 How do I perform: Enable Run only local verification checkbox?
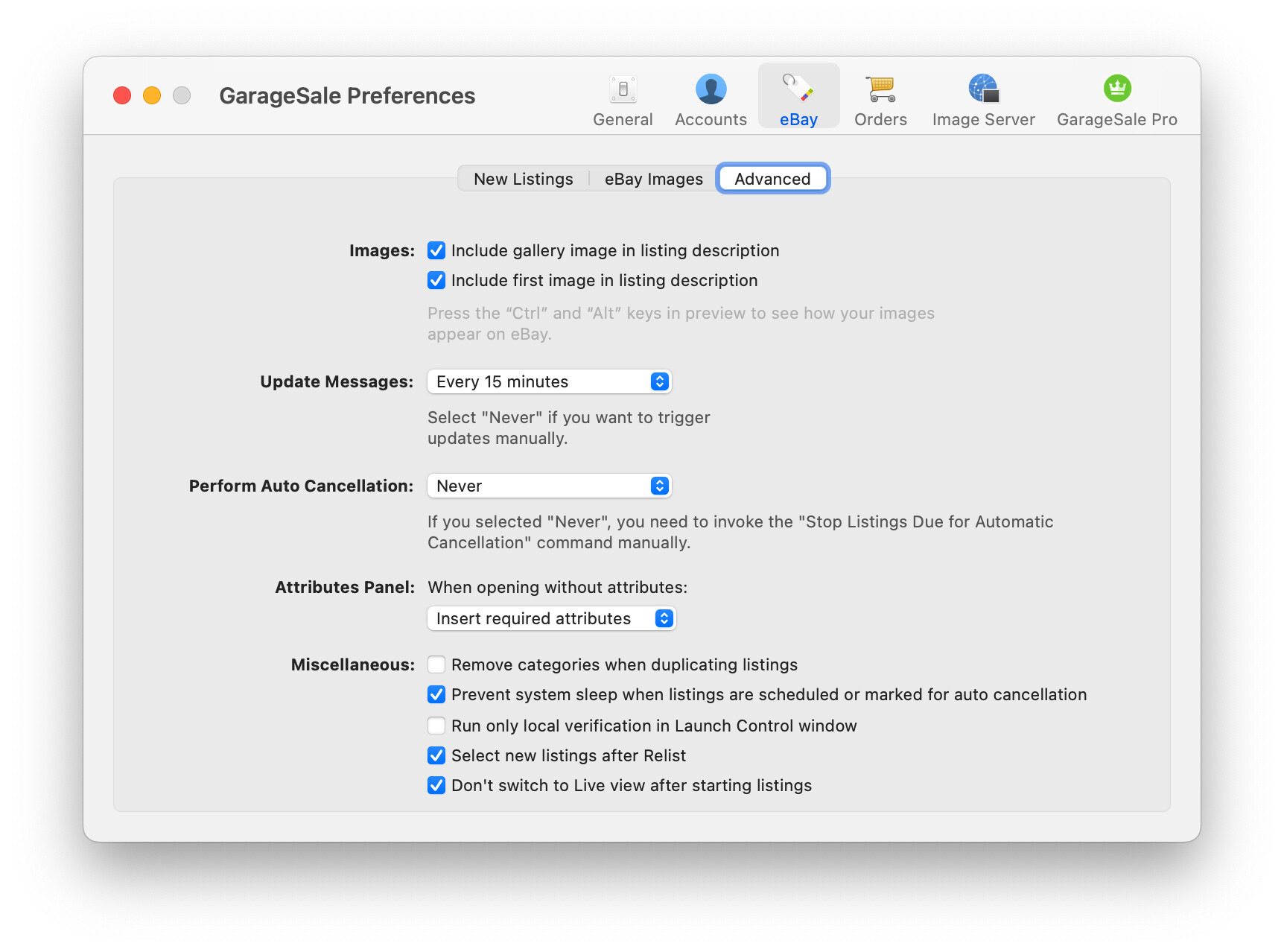click(x=436, y=726)
